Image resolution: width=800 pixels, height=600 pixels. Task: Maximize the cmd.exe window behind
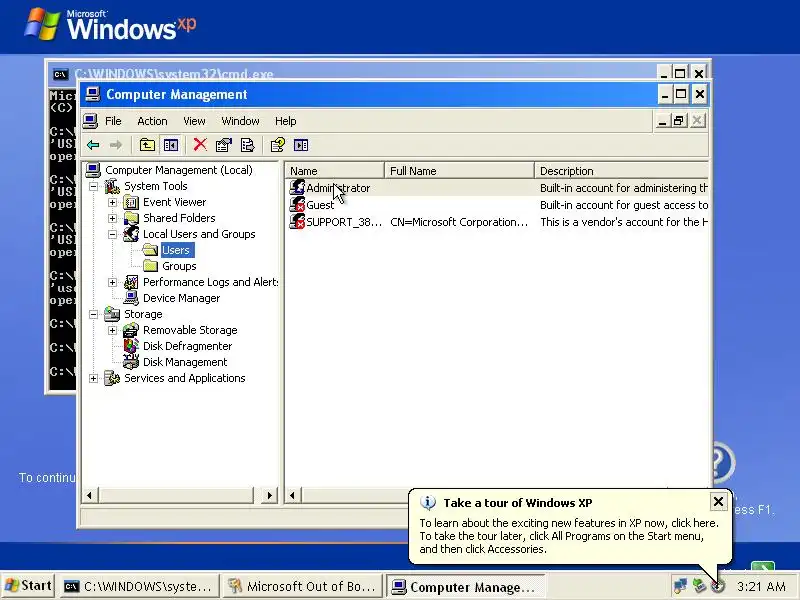coord(680,73)
